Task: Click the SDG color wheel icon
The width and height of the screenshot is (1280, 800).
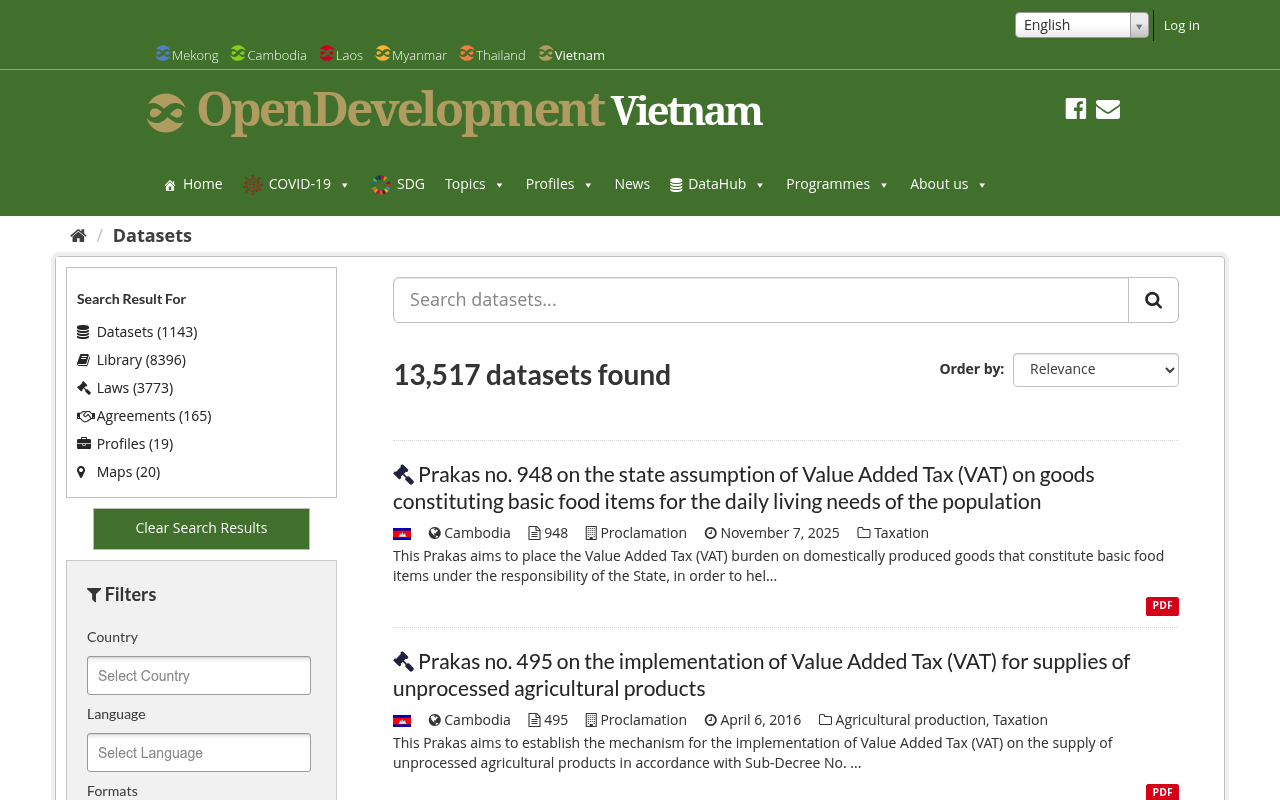Action: click(x=381, y=184)
